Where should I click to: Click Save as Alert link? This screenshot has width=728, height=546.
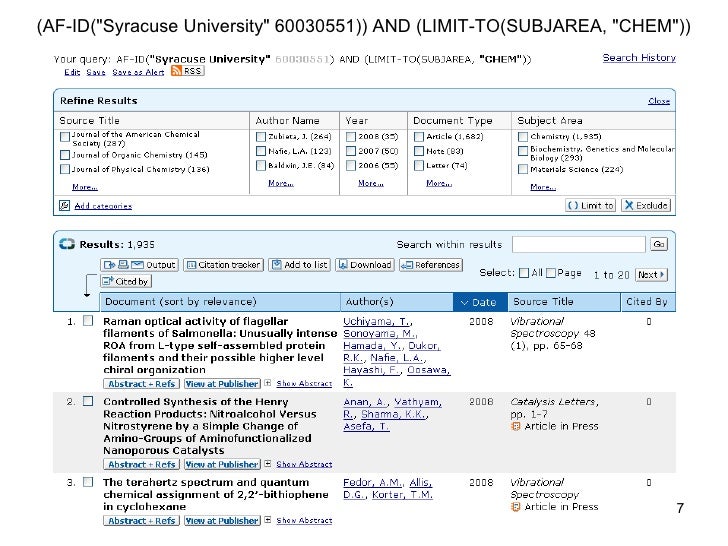click(138, 72)
